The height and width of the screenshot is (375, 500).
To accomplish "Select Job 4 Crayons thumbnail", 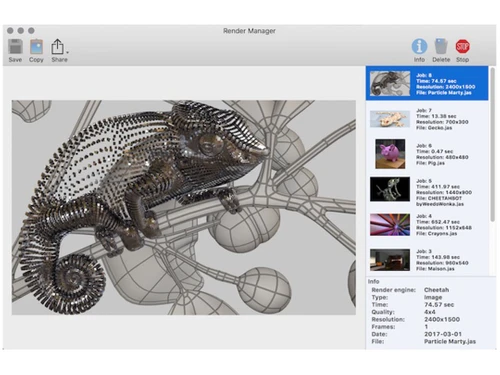I will pos(390,225).
